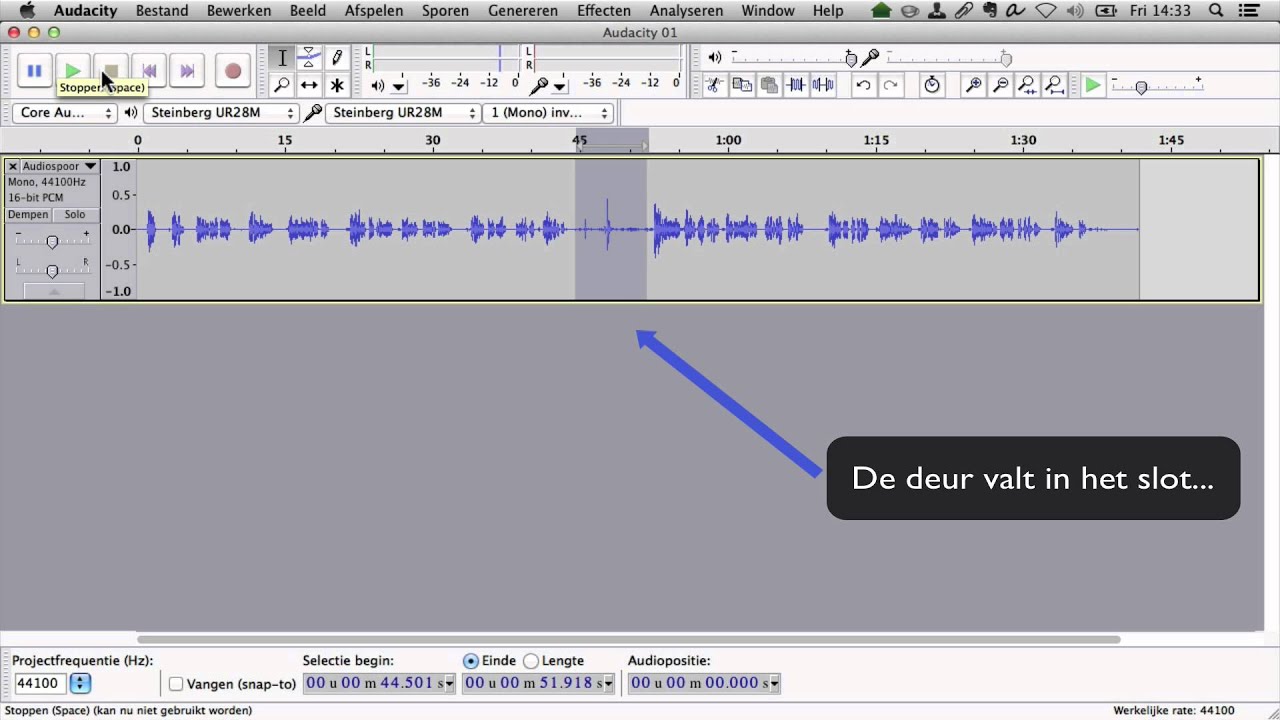Viewport: 1280px width, 720px height.
Task: Select the Multi-tool asterisk mode
Action: [337, 85]
